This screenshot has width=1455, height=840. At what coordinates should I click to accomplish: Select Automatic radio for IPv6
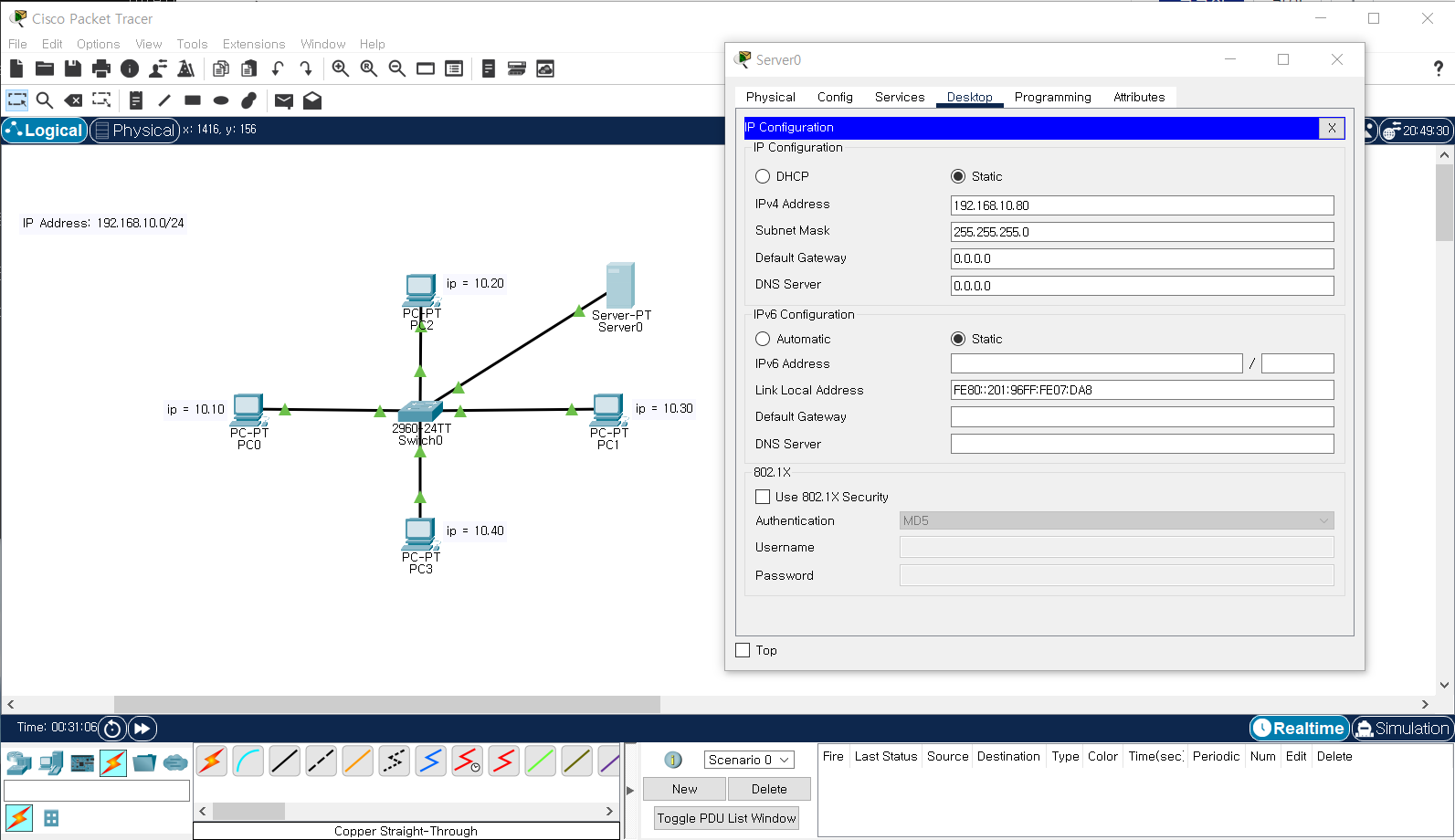(763, 339)
